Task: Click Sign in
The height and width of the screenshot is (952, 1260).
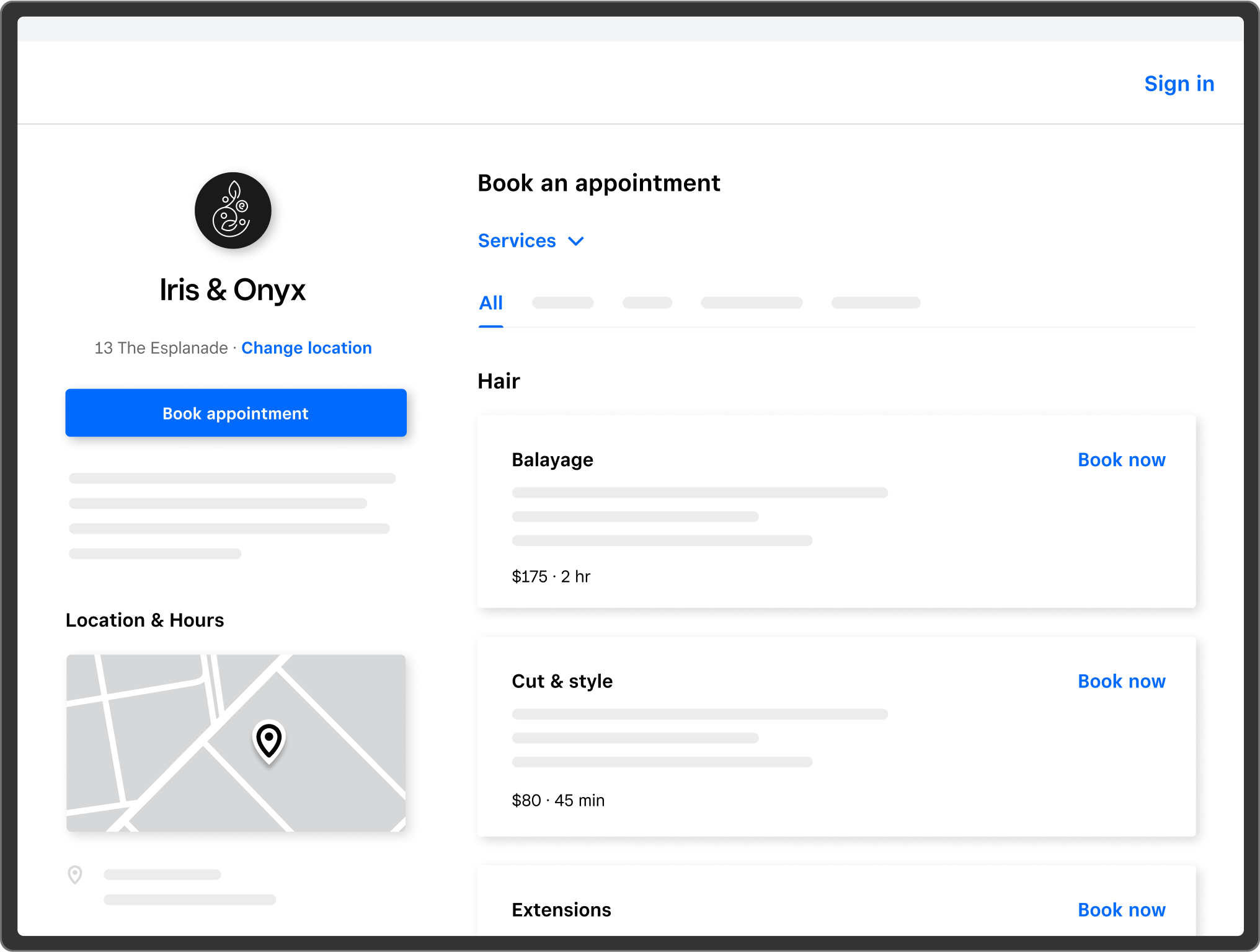Action: click(x=1179, y=83)
